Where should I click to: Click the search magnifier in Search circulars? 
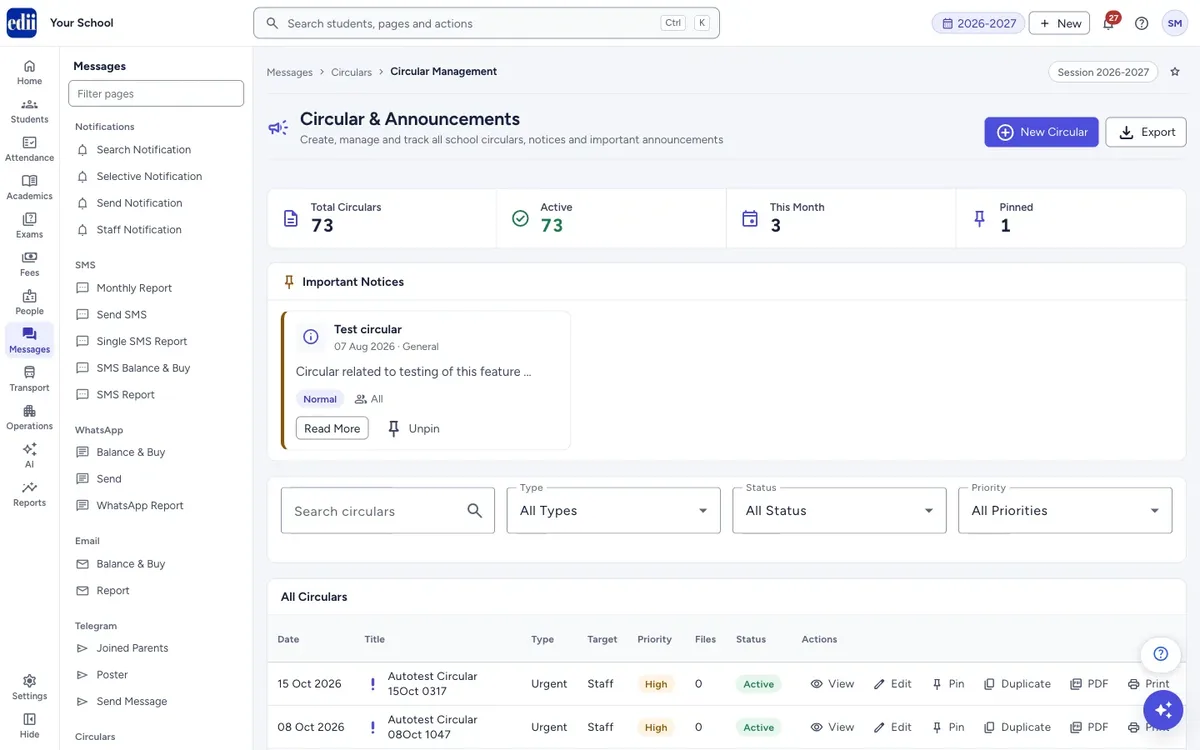tap(475, 511)
